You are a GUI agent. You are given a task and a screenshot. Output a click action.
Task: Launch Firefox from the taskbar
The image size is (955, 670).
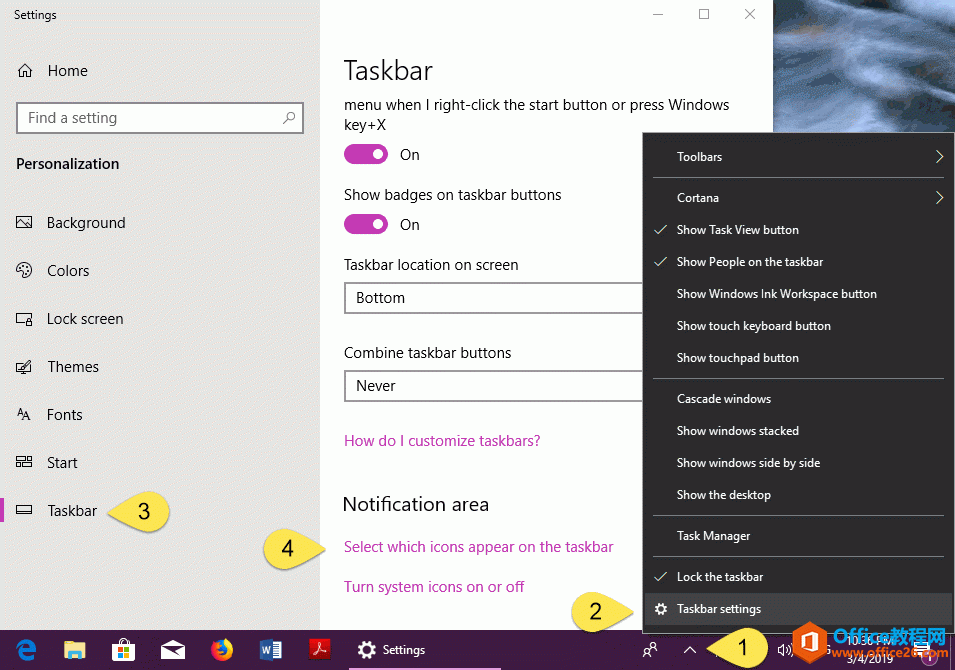[221, 650]
